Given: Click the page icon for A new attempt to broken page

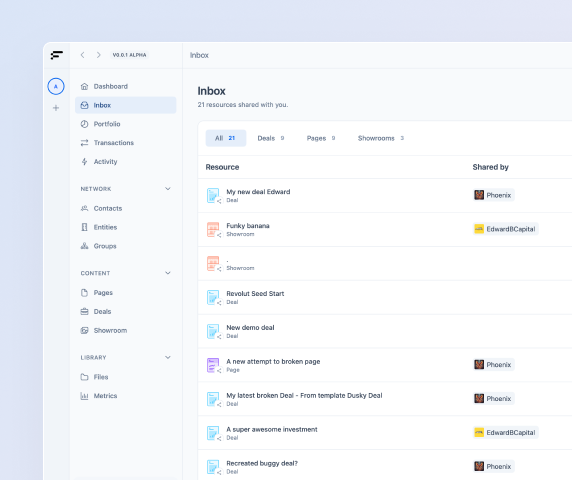Looking at the screenshot, I should tap(213, 365).
